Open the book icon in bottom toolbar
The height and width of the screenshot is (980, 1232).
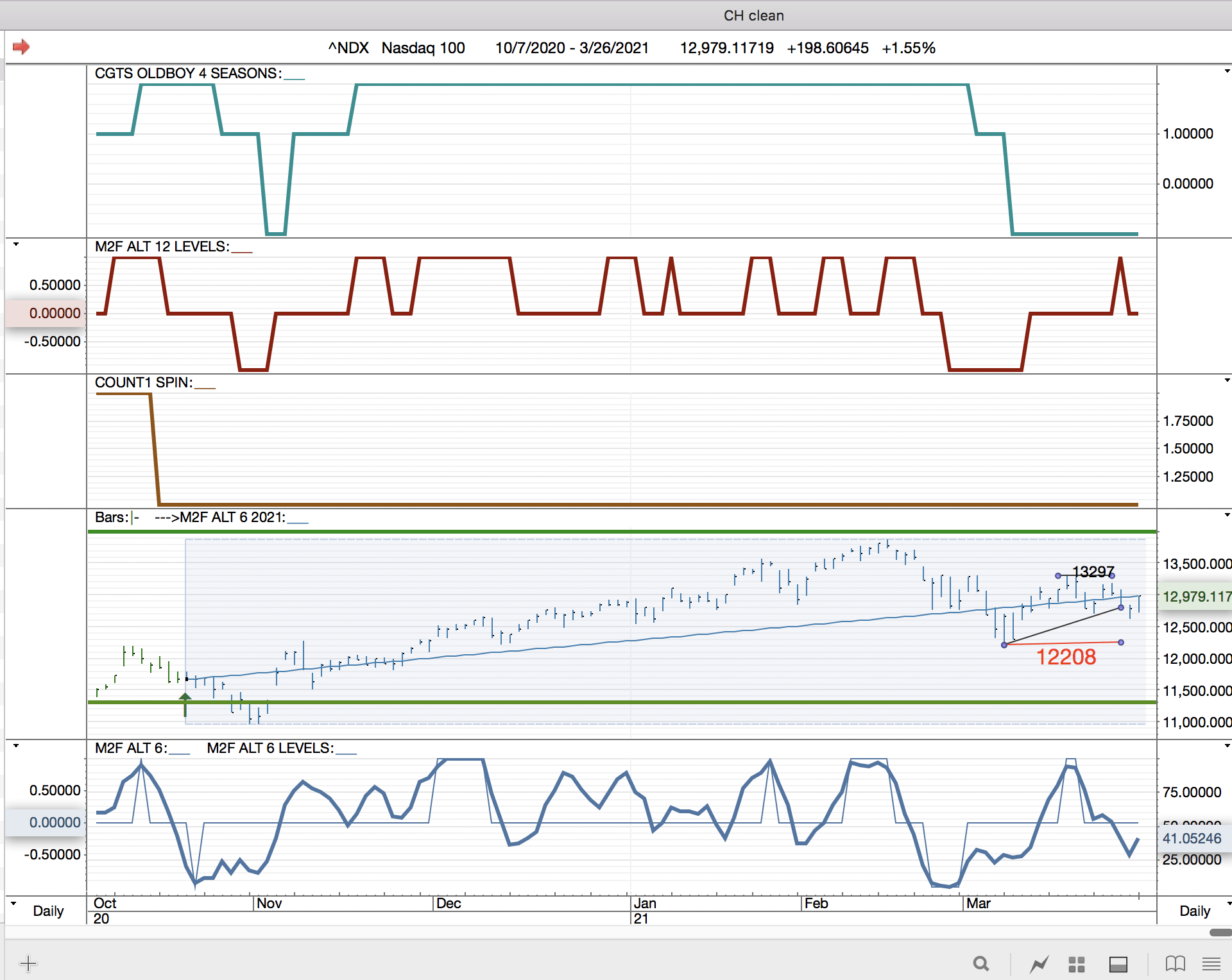1175,963
